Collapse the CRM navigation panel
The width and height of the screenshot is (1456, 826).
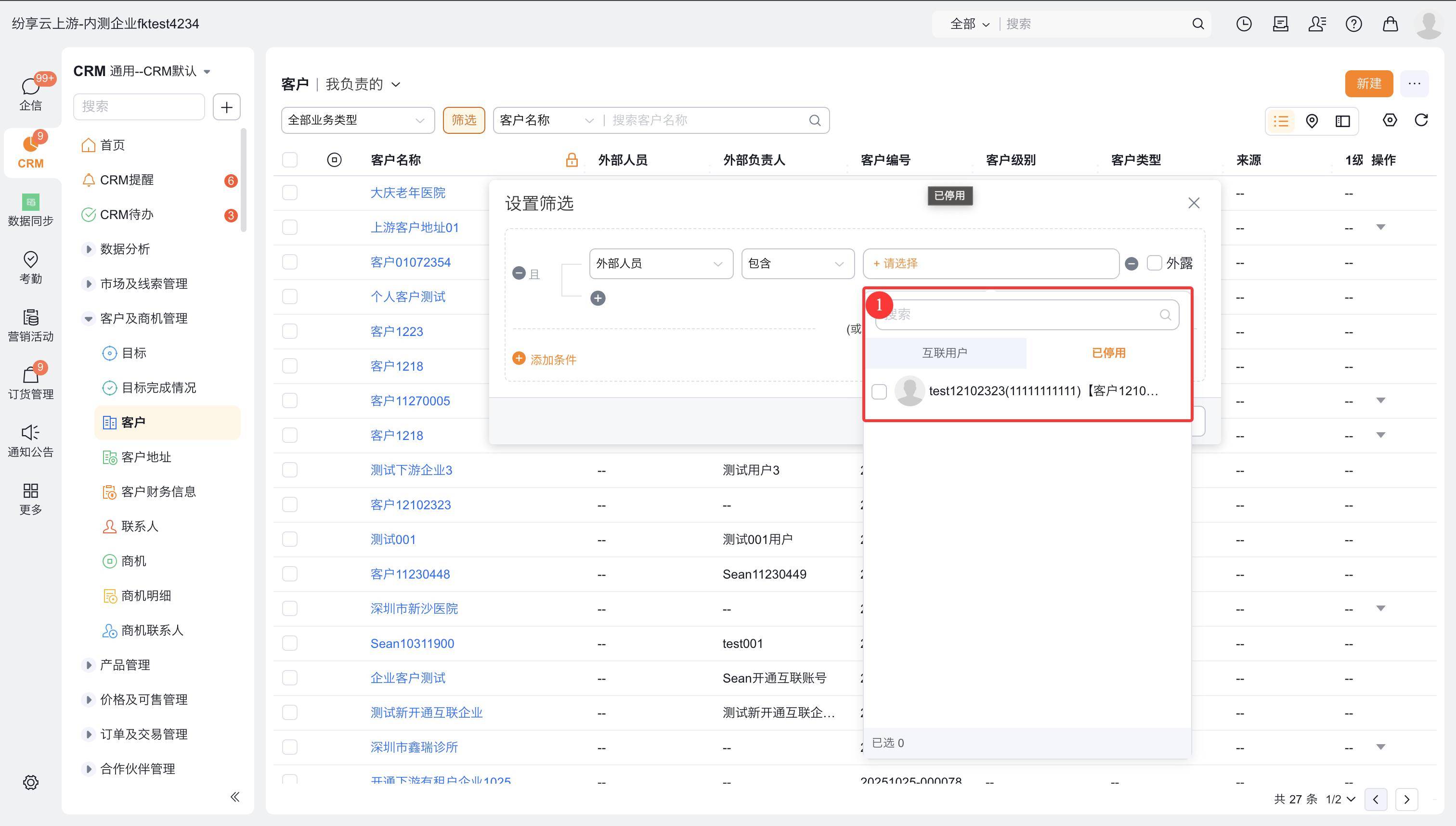[235, 797]
